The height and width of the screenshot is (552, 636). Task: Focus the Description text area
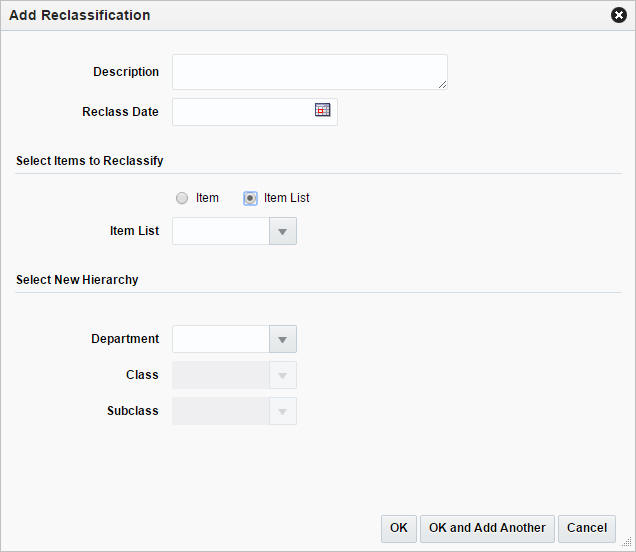pos(309,72)
